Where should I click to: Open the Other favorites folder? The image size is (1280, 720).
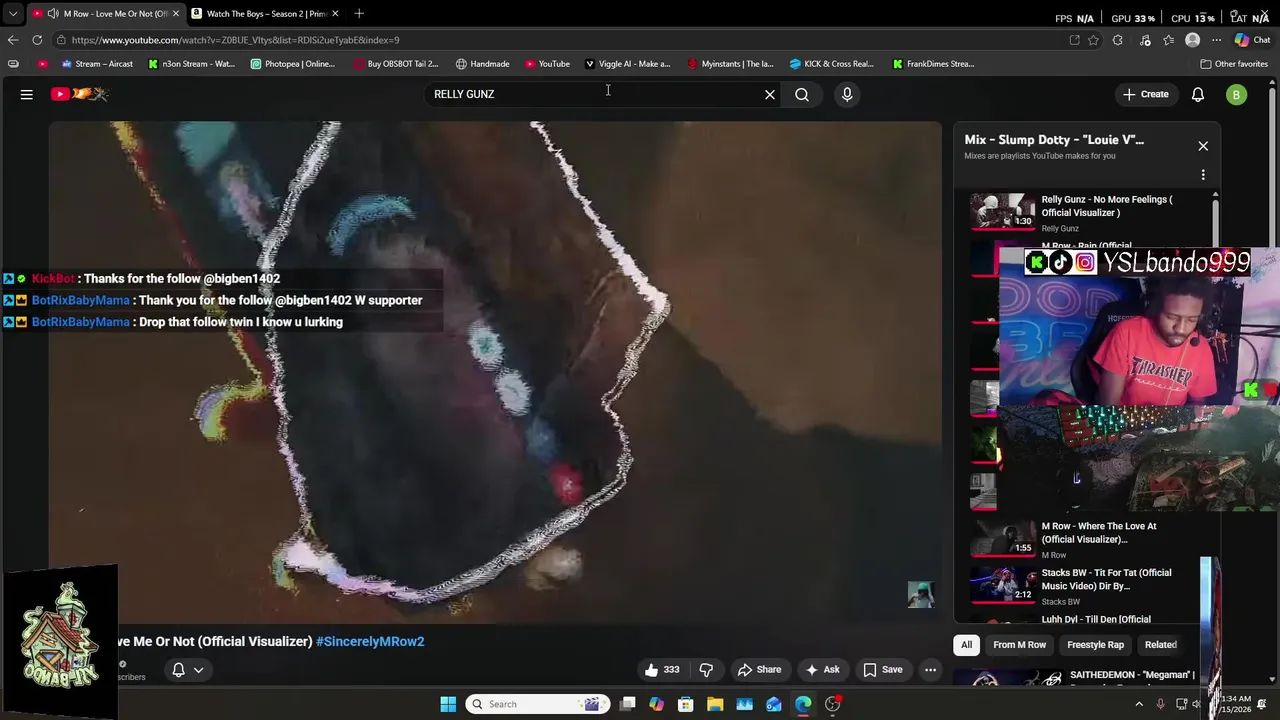tap(1234, 64)
